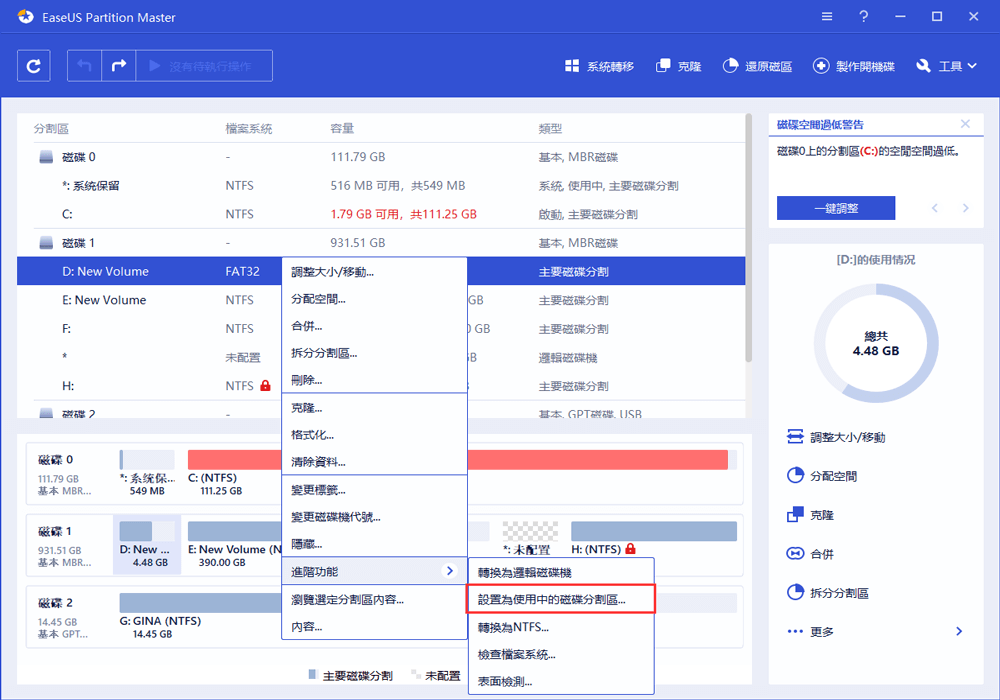This screenshot has width=1000, height=700.
Task: Click the 系統轉移 system migration icon
Action: tap(572, 66)
